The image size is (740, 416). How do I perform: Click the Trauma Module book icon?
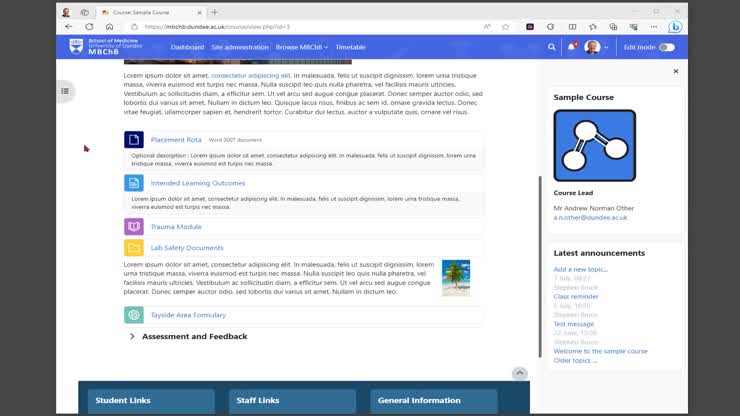point(134,227)
